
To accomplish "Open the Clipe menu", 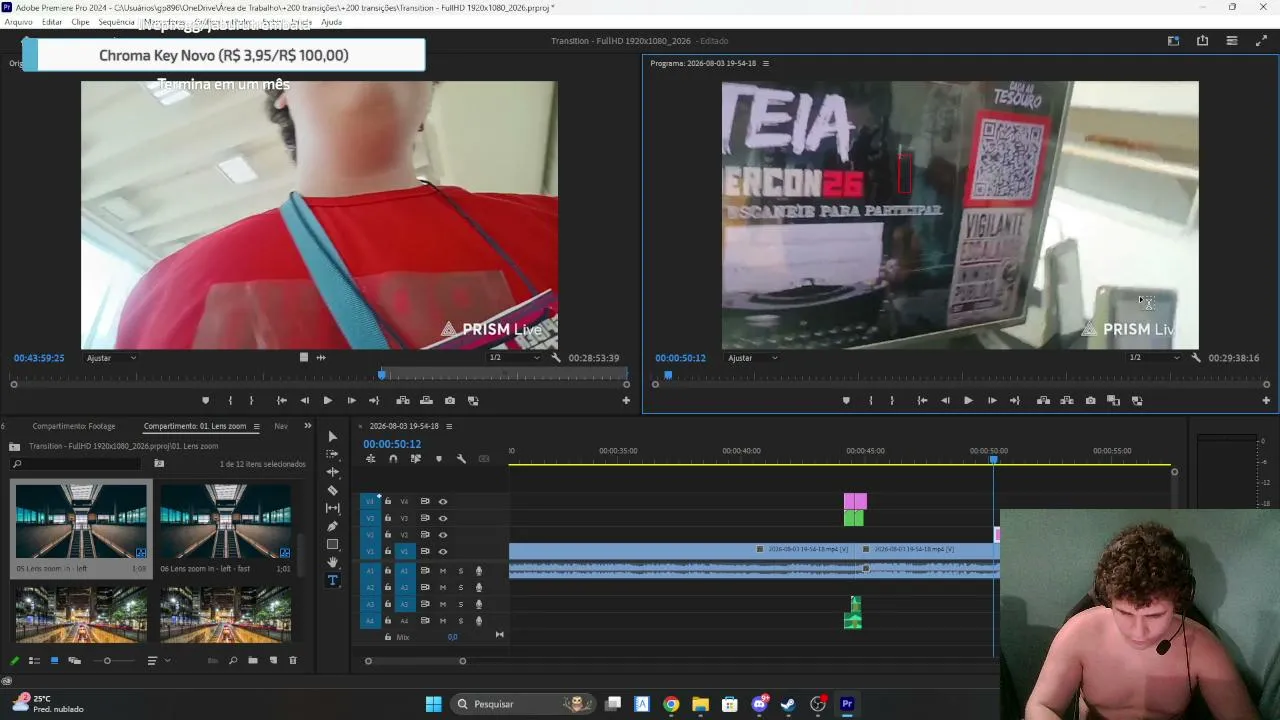I will 80,22.
